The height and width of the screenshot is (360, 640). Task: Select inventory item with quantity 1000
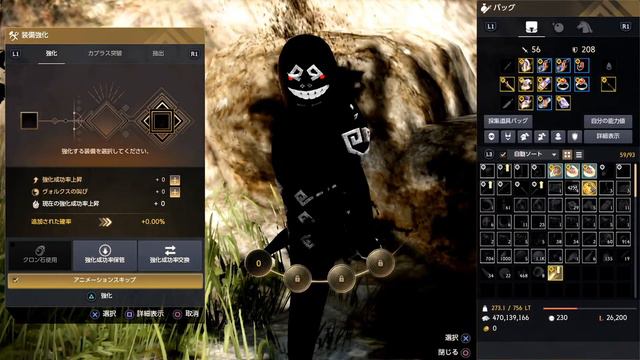[x=504, y=256]
